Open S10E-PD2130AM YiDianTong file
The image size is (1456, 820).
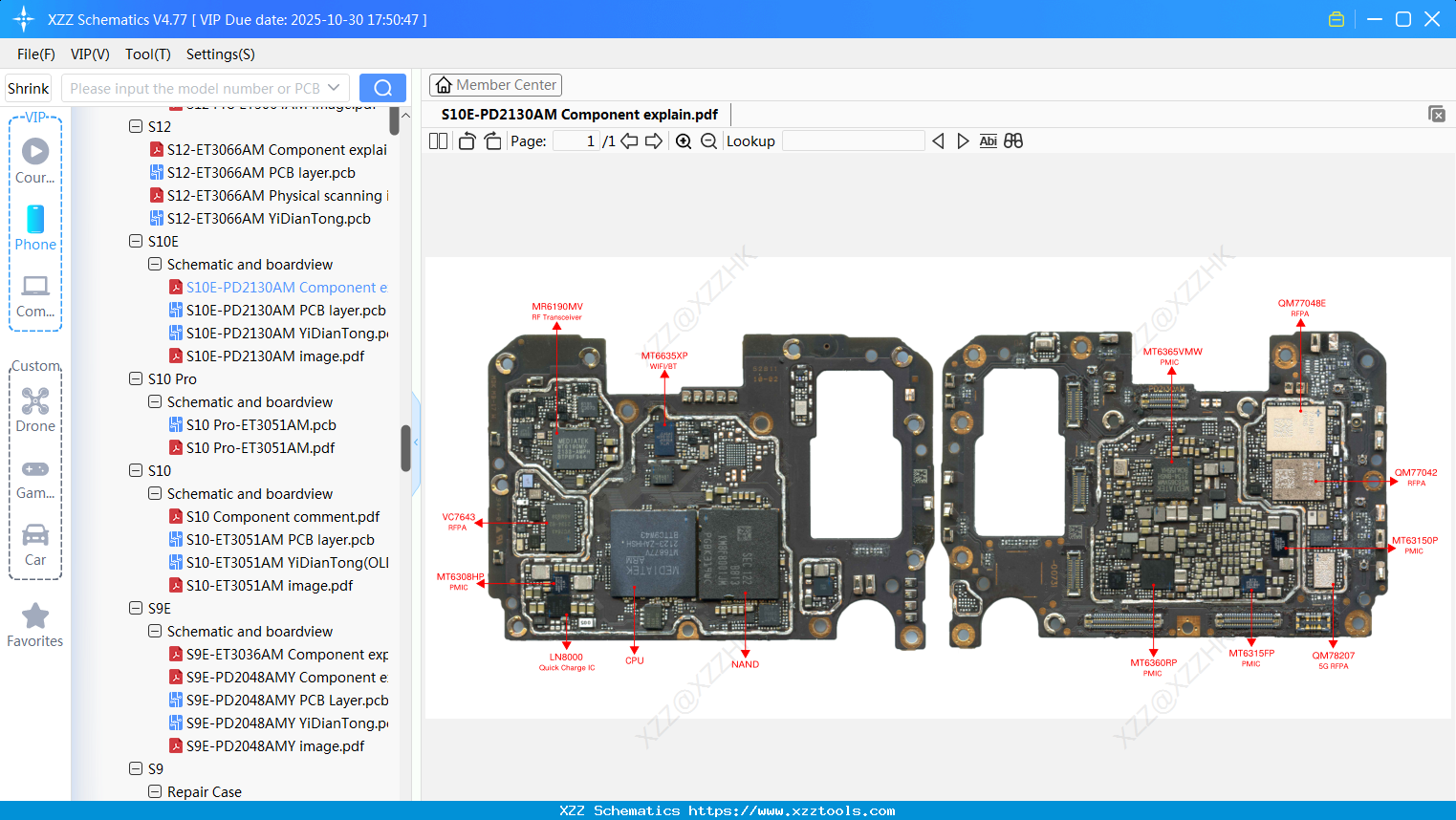click(287, 333)
